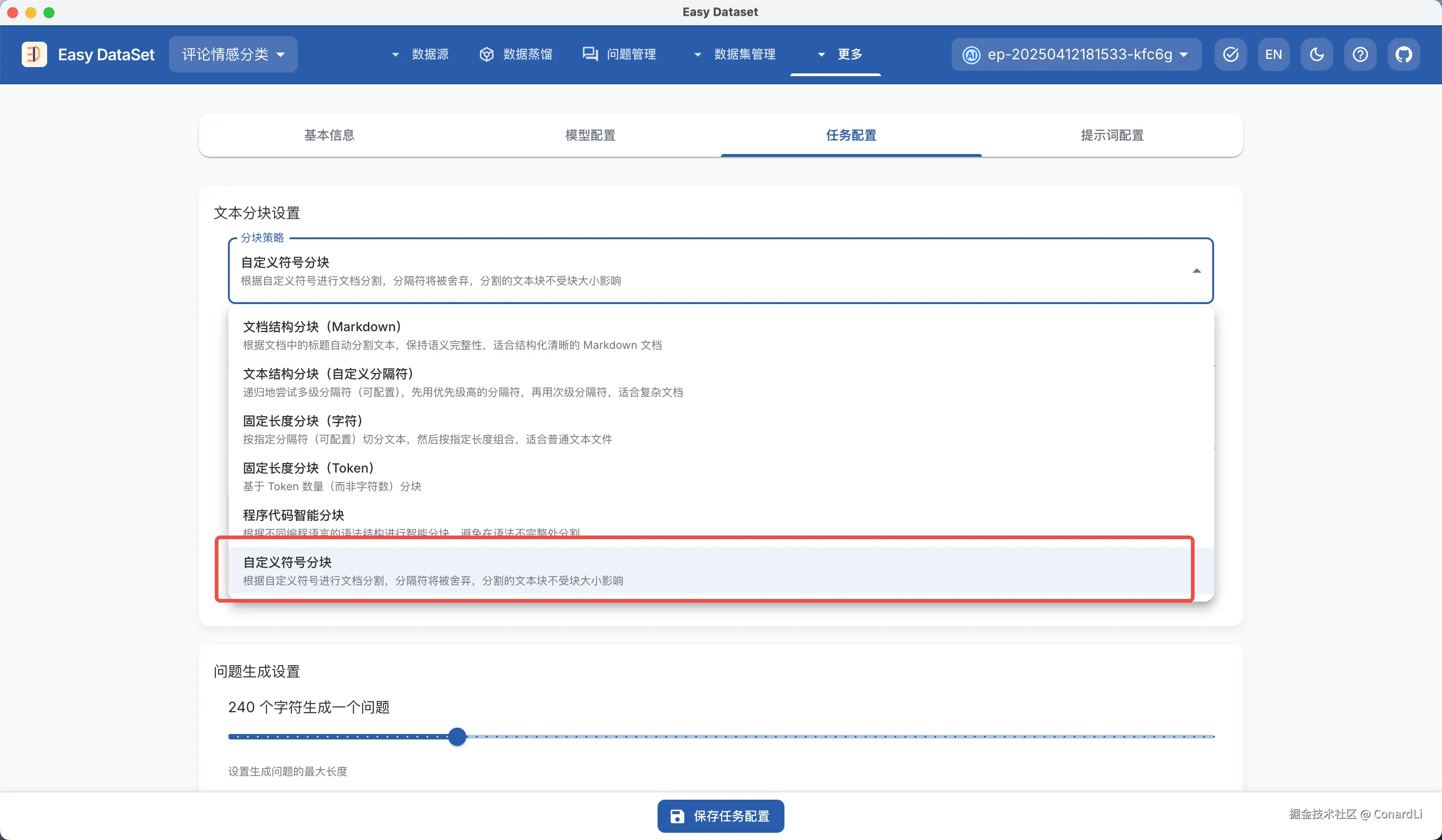The height and width of the screenshot is (840, 1442).
Task: Click the help question mark icon
Action: pos(1360,54)
